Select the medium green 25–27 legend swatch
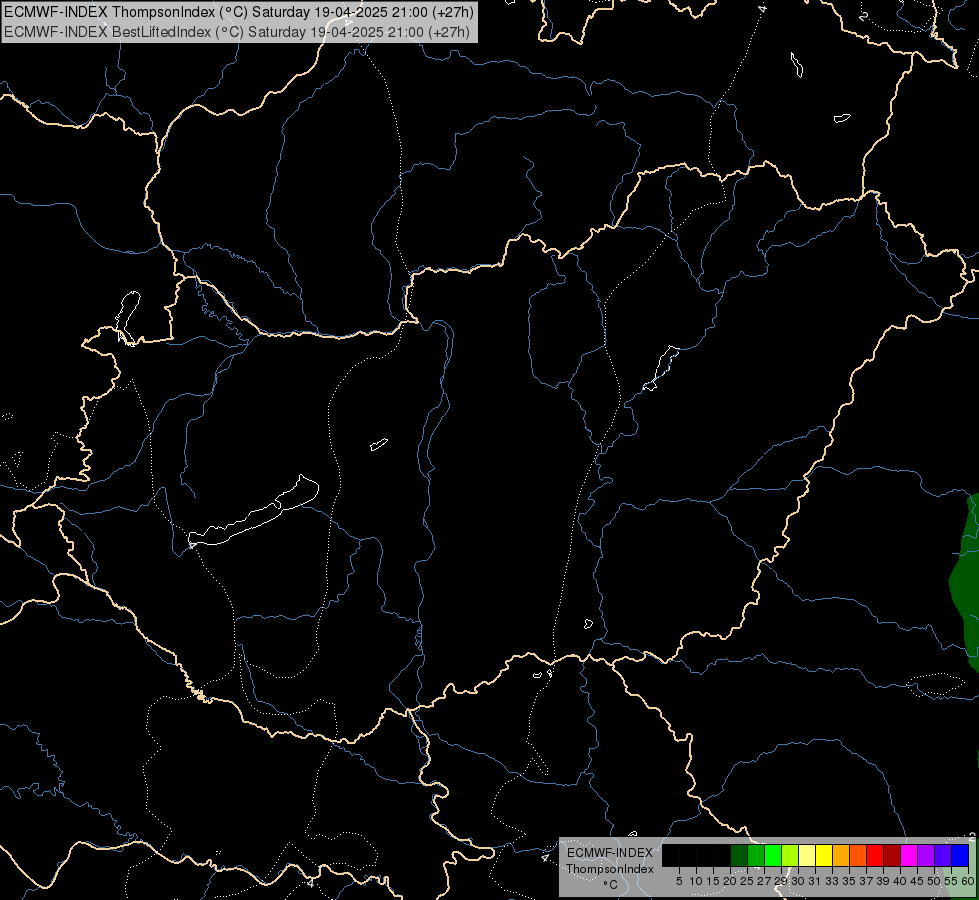Viewport: 979px width, 900px height. 756,855
